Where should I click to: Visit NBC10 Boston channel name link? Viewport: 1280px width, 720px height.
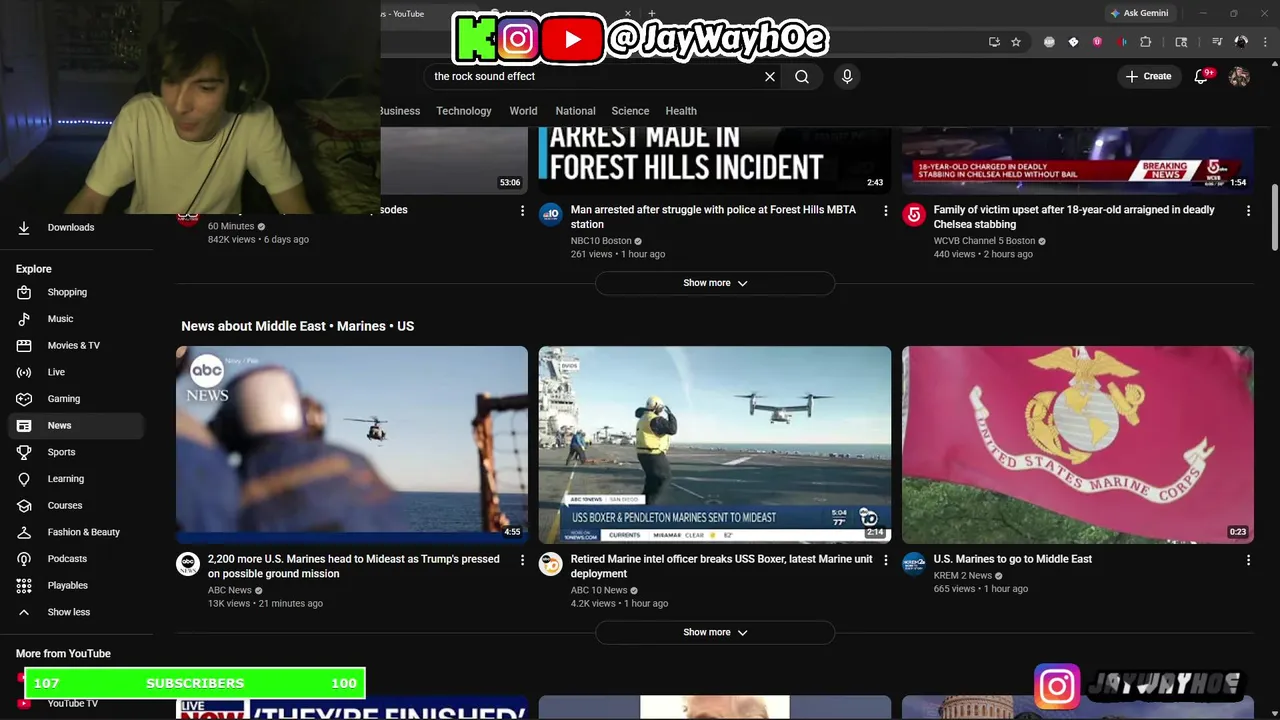[601, 241]
